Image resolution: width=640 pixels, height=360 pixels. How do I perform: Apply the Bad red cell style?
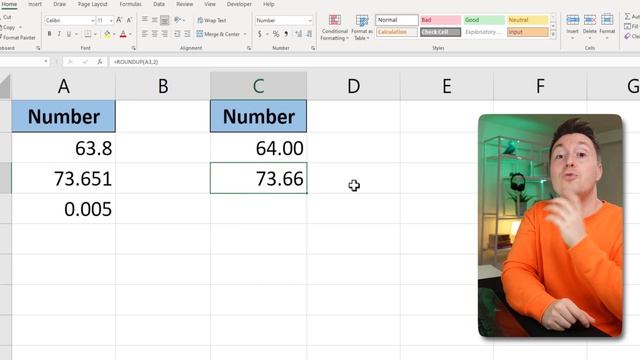point(440,20)
